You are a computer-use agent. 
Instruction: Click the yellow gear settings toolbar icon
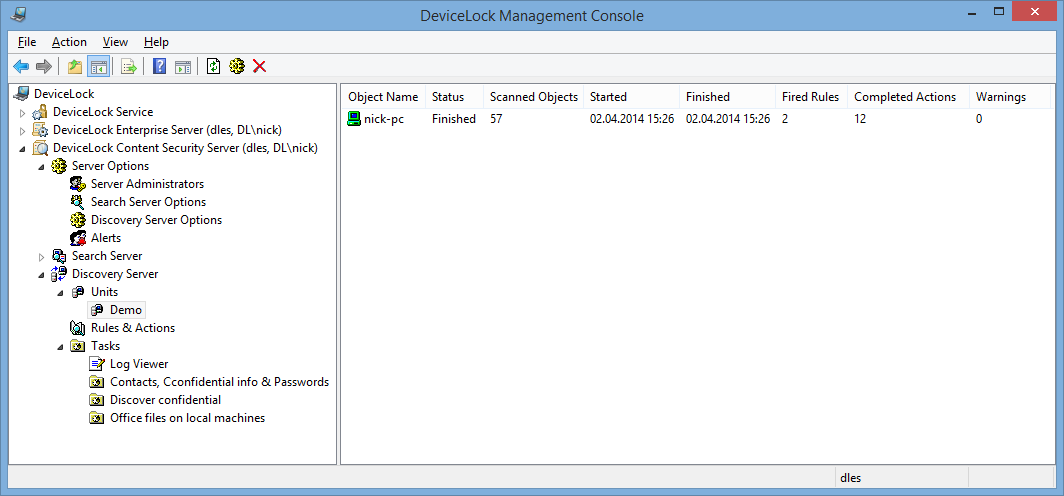236,66
